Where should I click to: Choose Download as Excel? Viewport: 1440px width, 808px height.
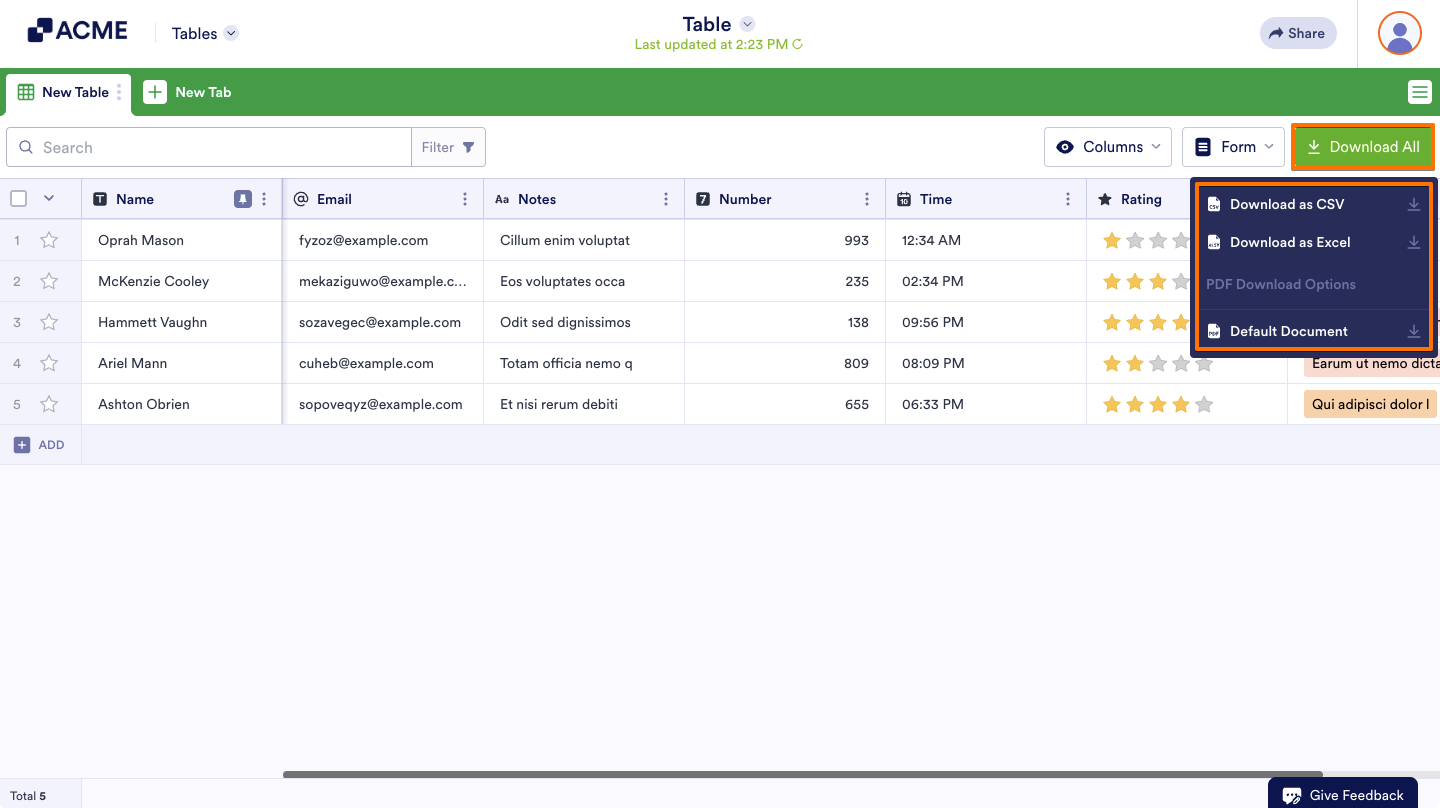tap(1314, 242)
